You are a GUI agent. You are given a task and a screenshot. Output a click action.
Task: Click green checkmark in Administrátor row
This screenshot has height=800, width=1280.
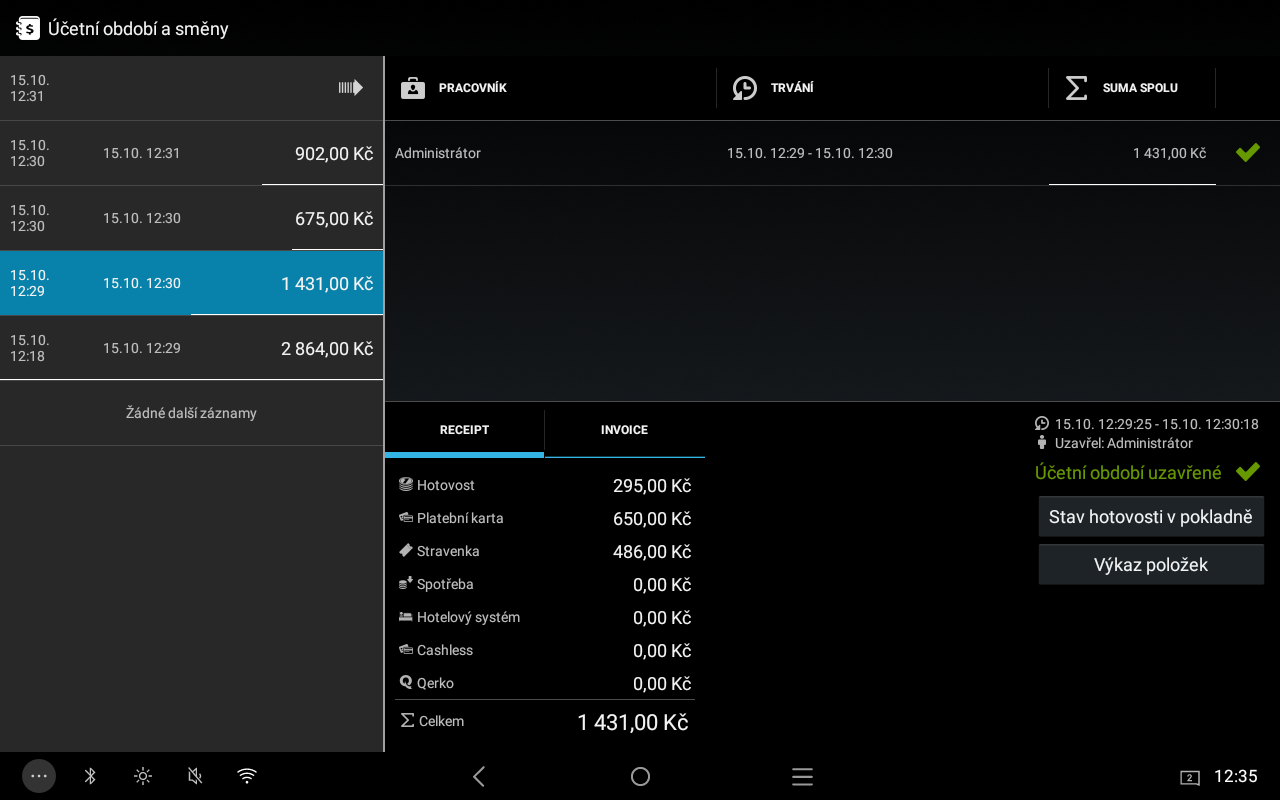(x=1247, y=153)
